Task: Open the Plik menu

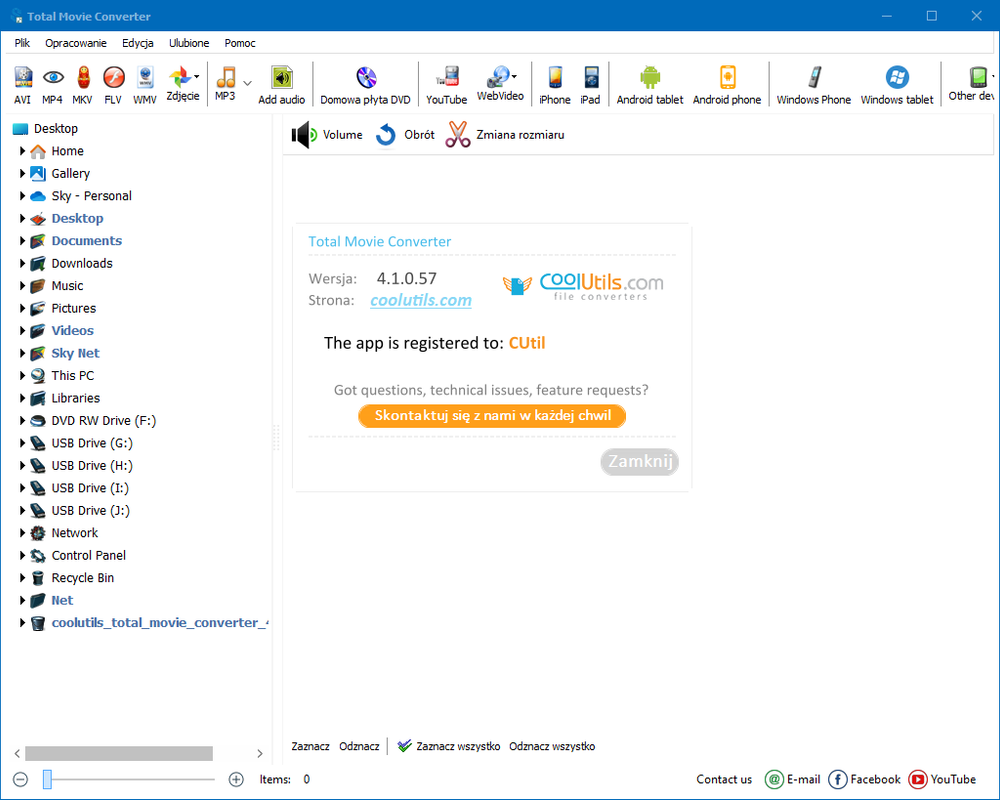Action: point(22,43)
